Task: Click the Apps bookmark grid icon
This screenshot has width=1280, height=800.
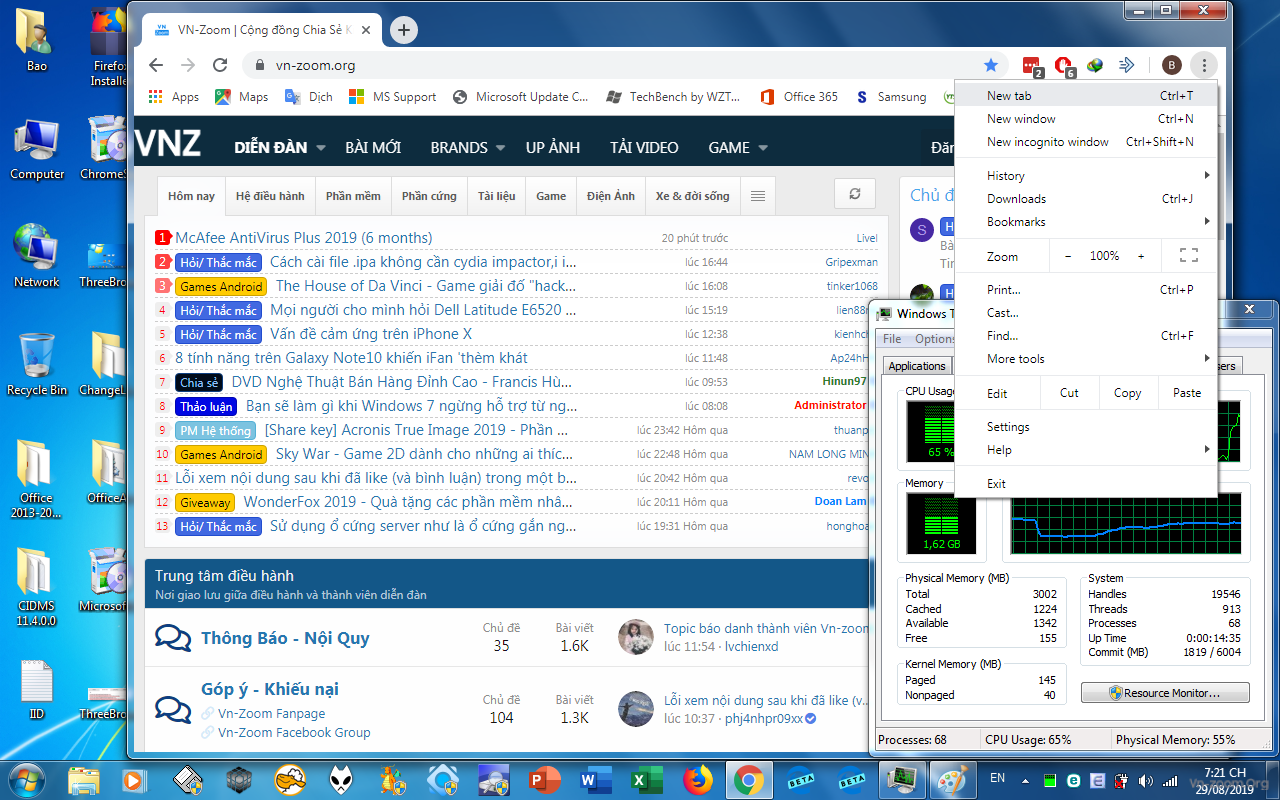Action: pyautogui.click(x=155, y=97)
